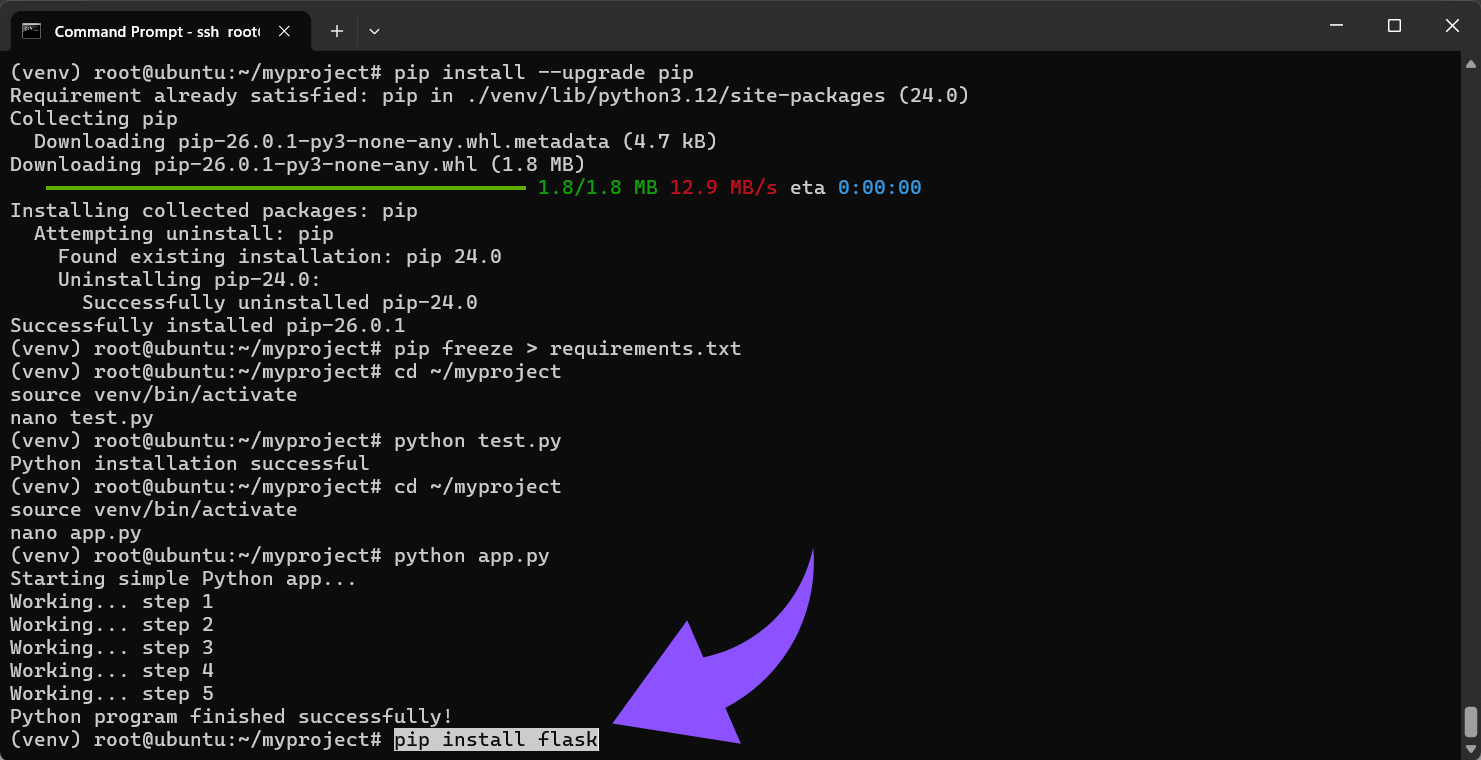Open a new terminal tab
Image resolution: width=1481 pixels, height=760 pixels.
coord(337,31)
